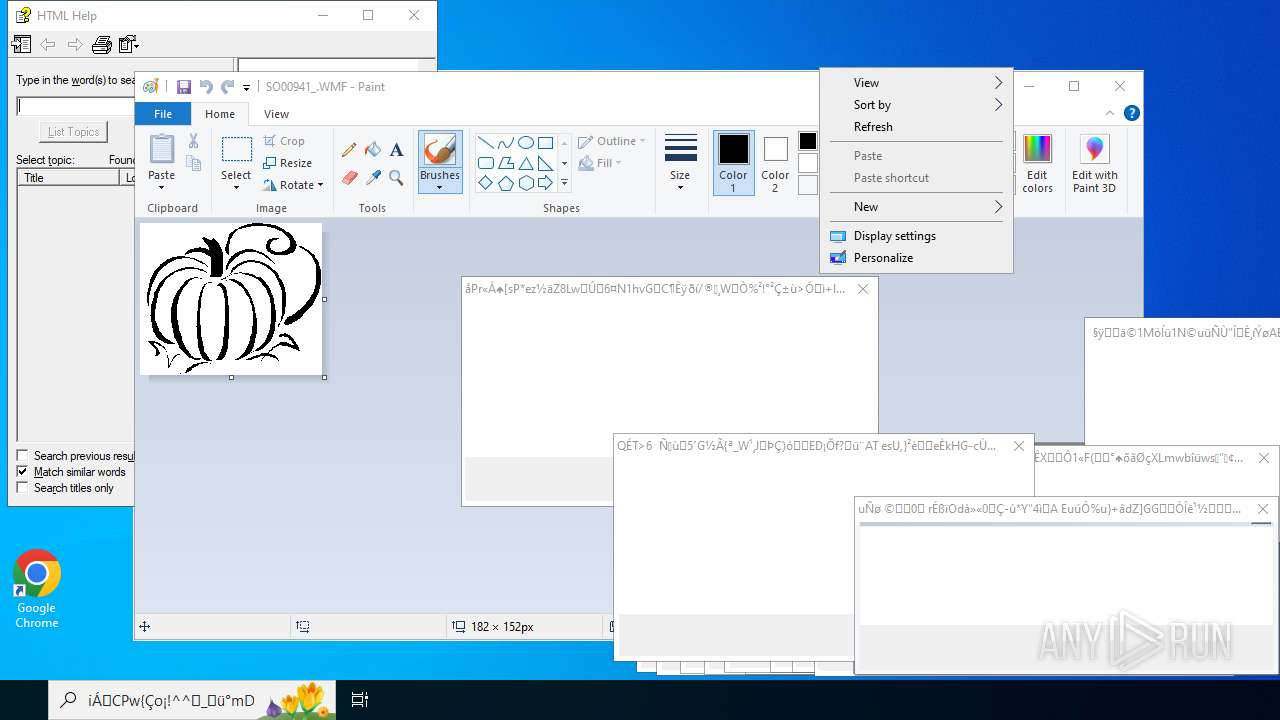1280x720 pixels.
Task: Open the Customize Quick Access Toolbar dropdown
Action: coord(247,88)
